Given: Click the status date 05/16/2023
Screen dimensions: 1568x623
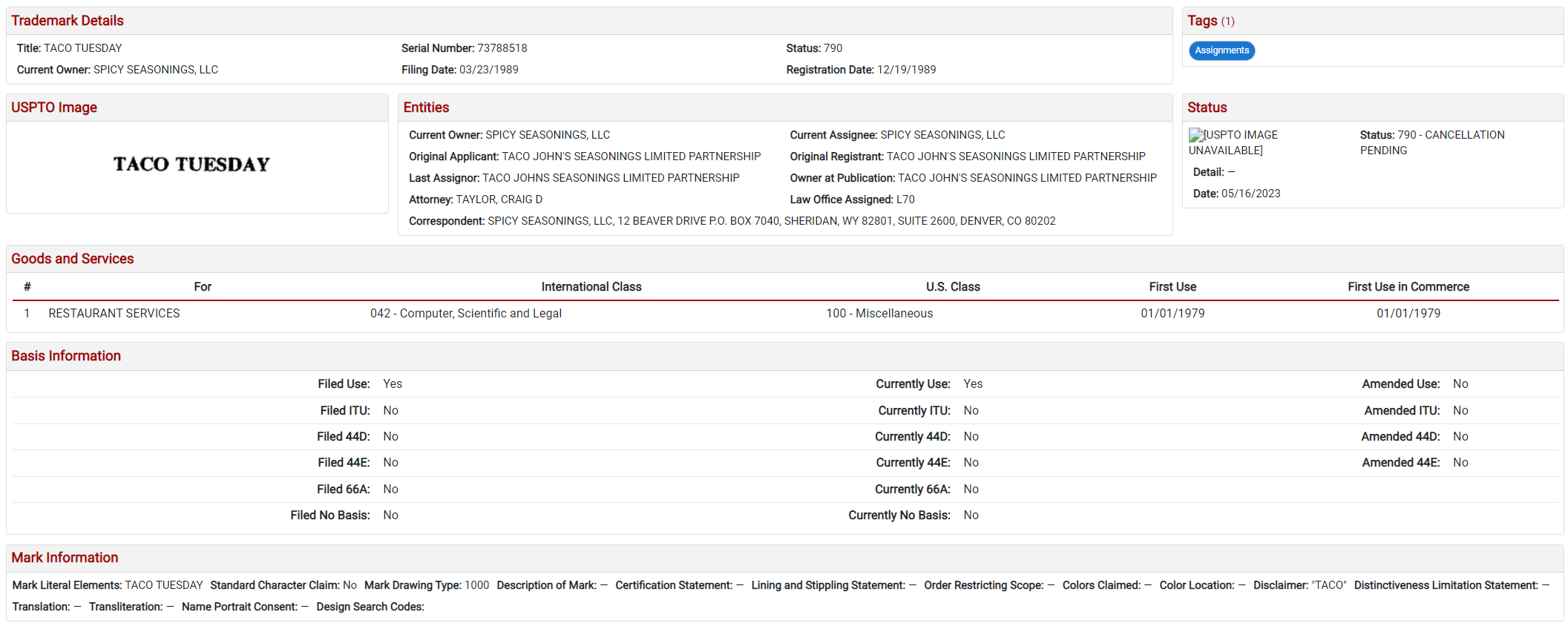Looking at the screenshot, I should click(1251, 194).
